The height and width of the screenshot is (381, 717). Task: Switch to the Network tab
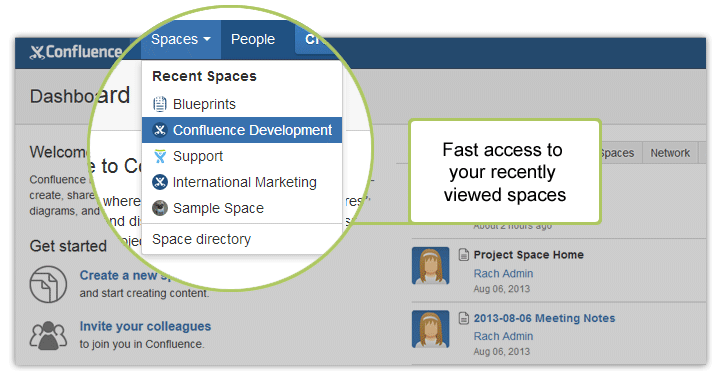click(670, 153)
